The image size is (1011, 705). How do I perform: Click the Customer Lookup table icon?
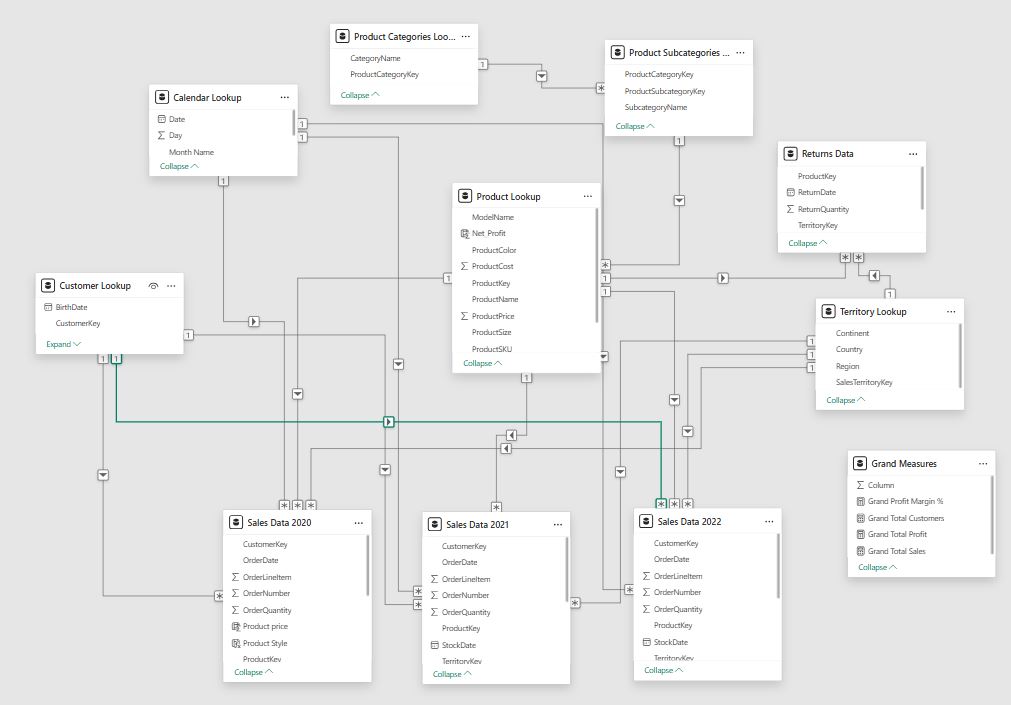tap(48, 285)
